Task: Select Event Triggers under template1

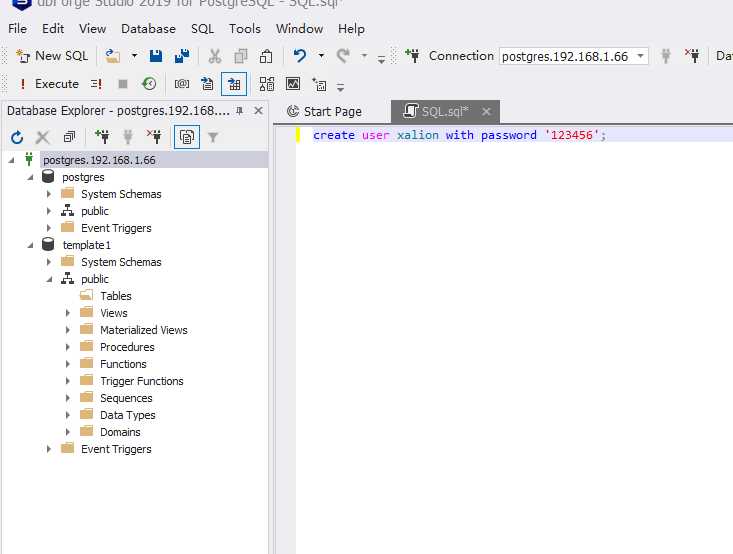Action: coord(116,449)
